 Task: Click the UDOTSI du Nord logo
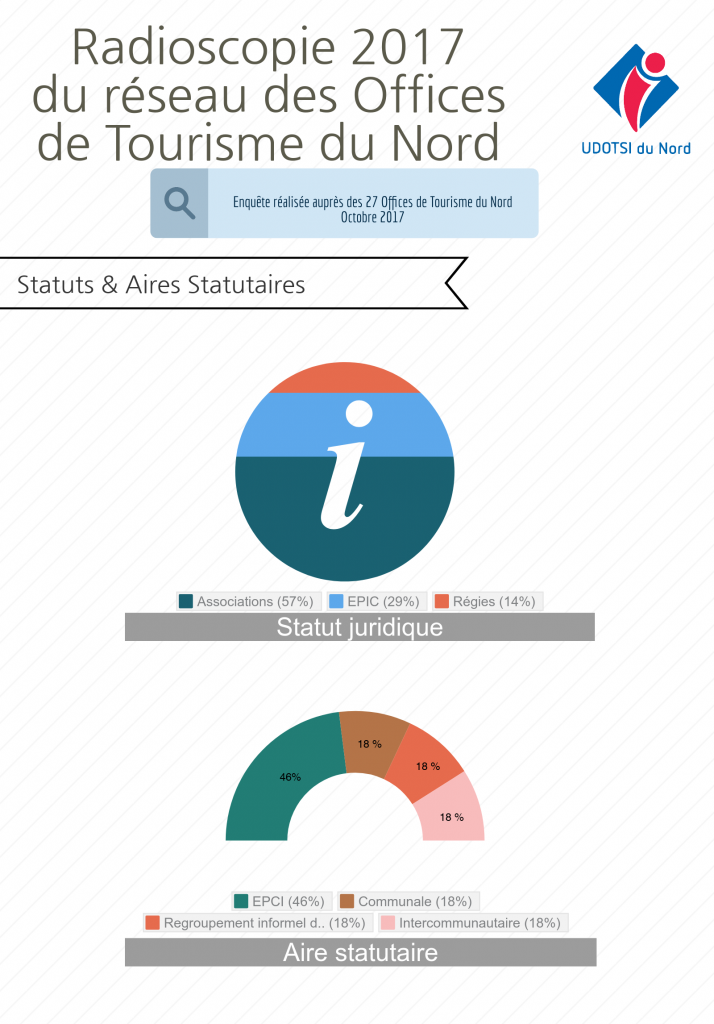click(x=636, y=100)
